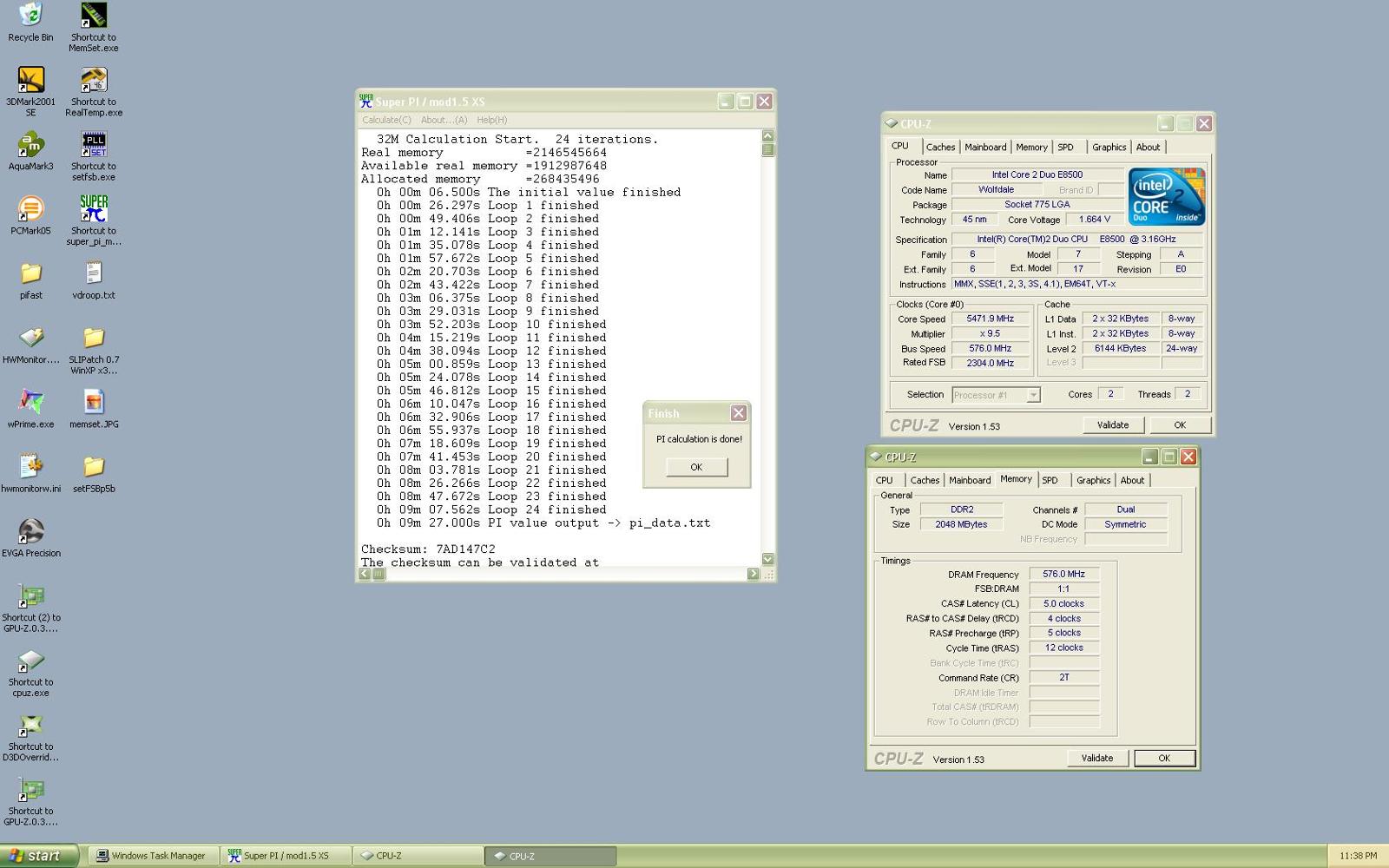This screenshot has height=868, width=1389.
Task: Select the bottom Shortcut to GPU-Z icon
Action: click(30, 789)
